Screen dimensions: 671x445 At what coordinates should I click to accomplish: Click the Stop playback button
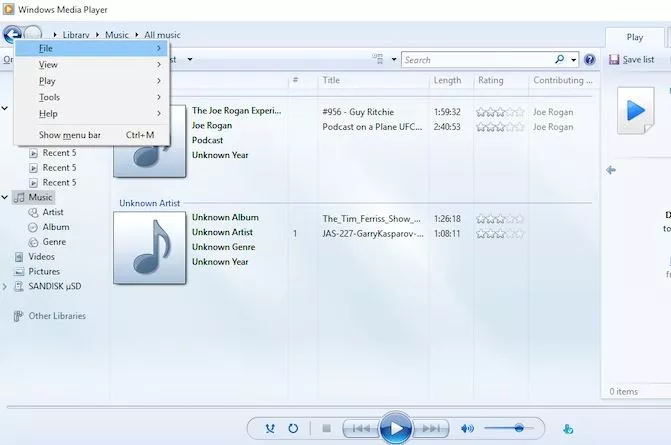(x=327, y=428)
